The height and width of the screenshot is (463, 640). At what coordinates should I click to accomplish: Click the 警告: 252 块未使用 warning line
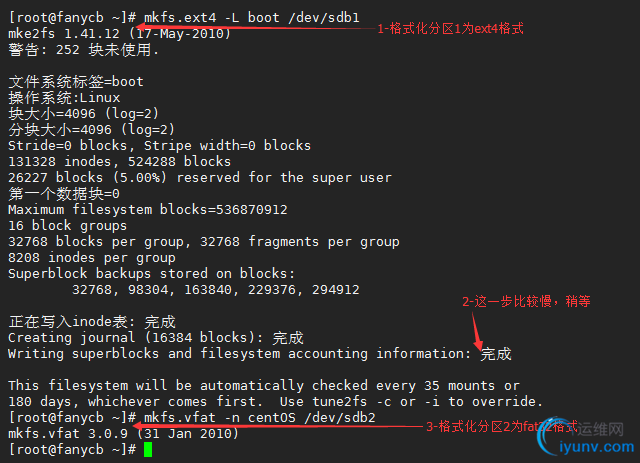tap(84, 50)
